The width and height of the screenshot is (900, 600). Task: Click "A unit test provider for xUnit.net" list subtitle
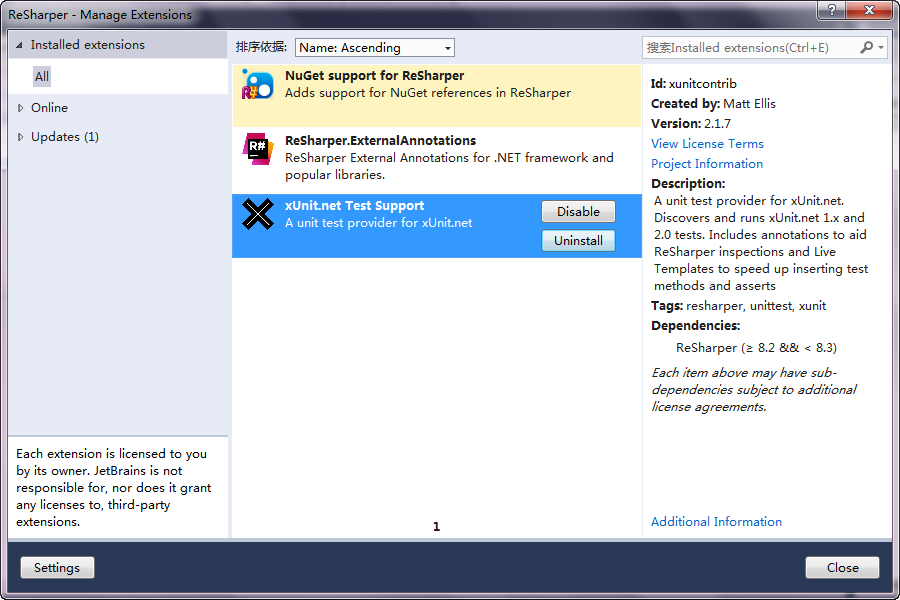(x=378, y=223)
